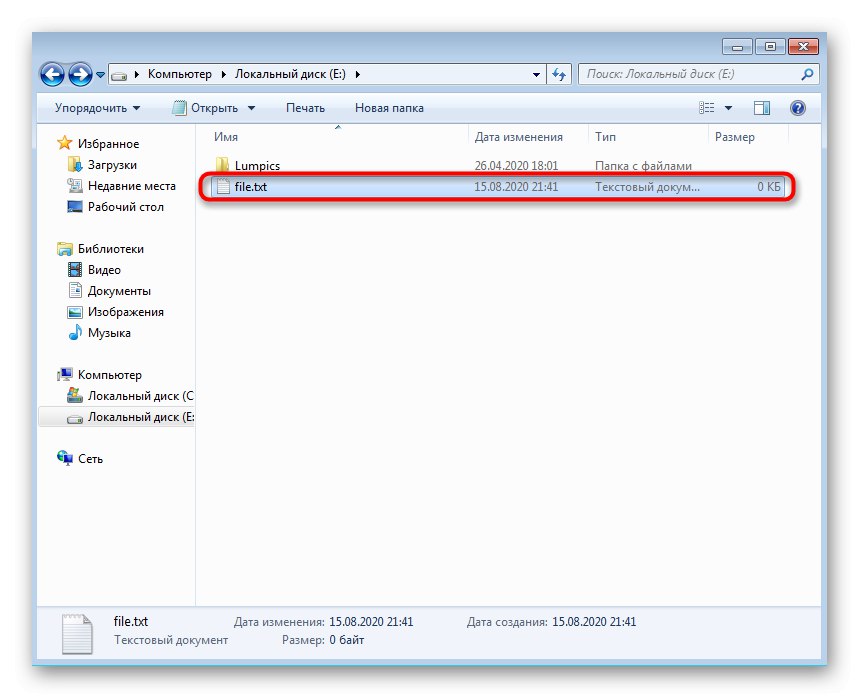Click the drive icon in the address bar
859x698 pixels.
click(x=119, y=75)
